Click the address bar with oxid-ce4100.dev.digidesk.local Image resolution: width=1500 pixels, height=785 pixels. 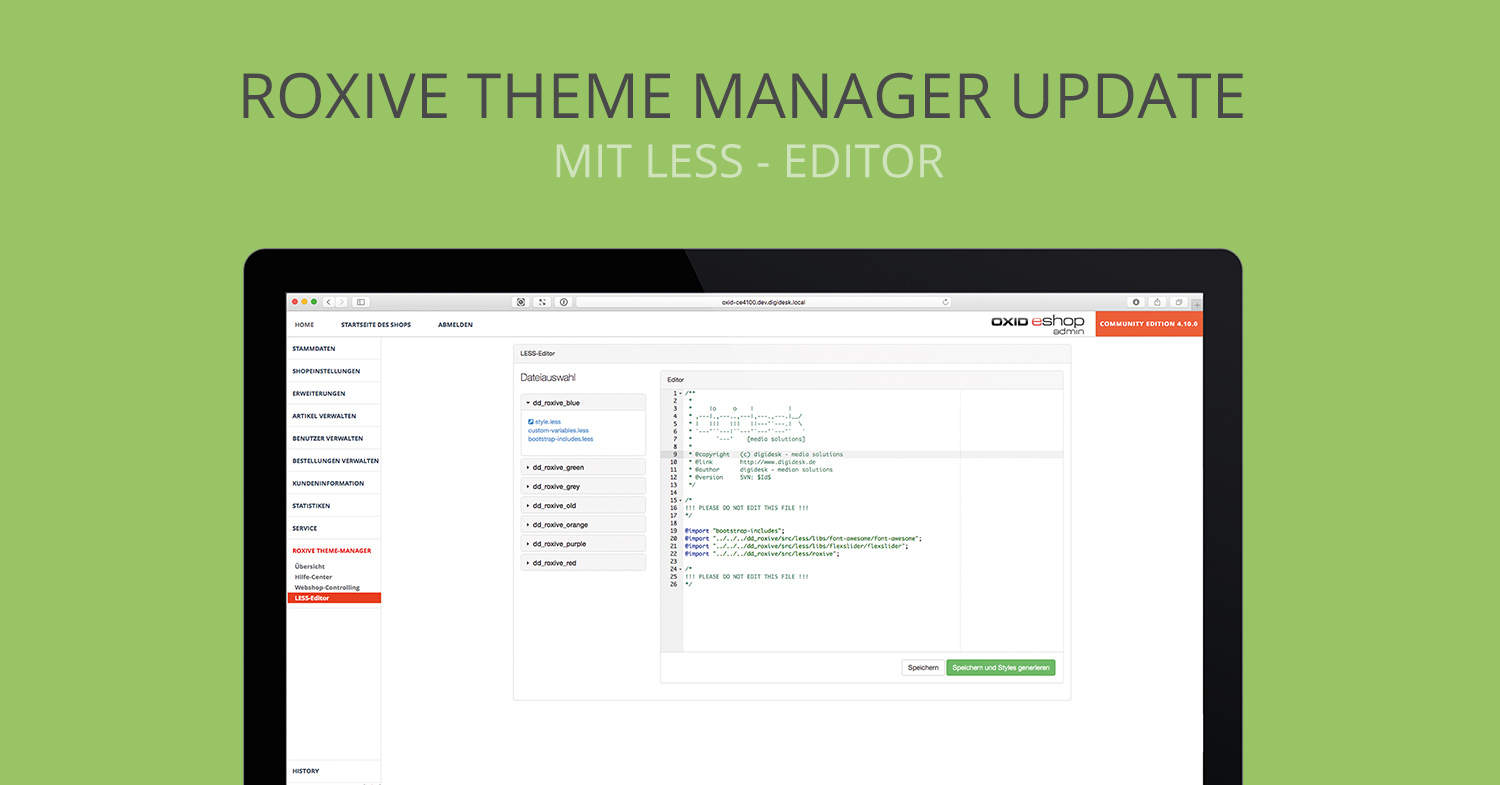[763, 301]
